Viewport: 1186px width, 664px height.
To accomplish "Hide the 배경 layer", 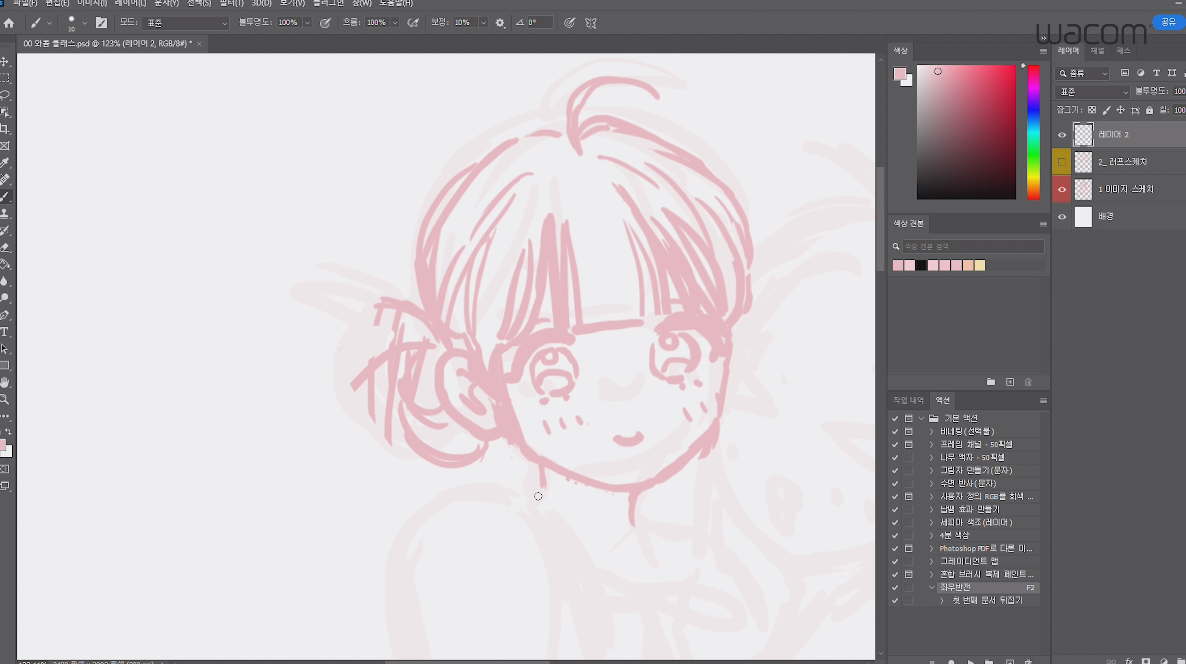I will (x=1062, y=216).
